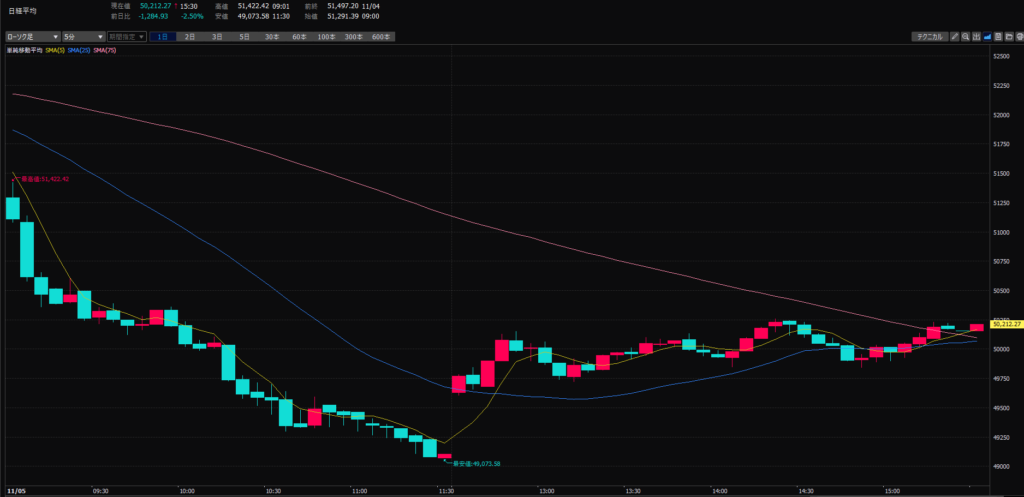Open the 期間指定 period dropdown
The image size is (1024, 497).
tap(127, 37)
